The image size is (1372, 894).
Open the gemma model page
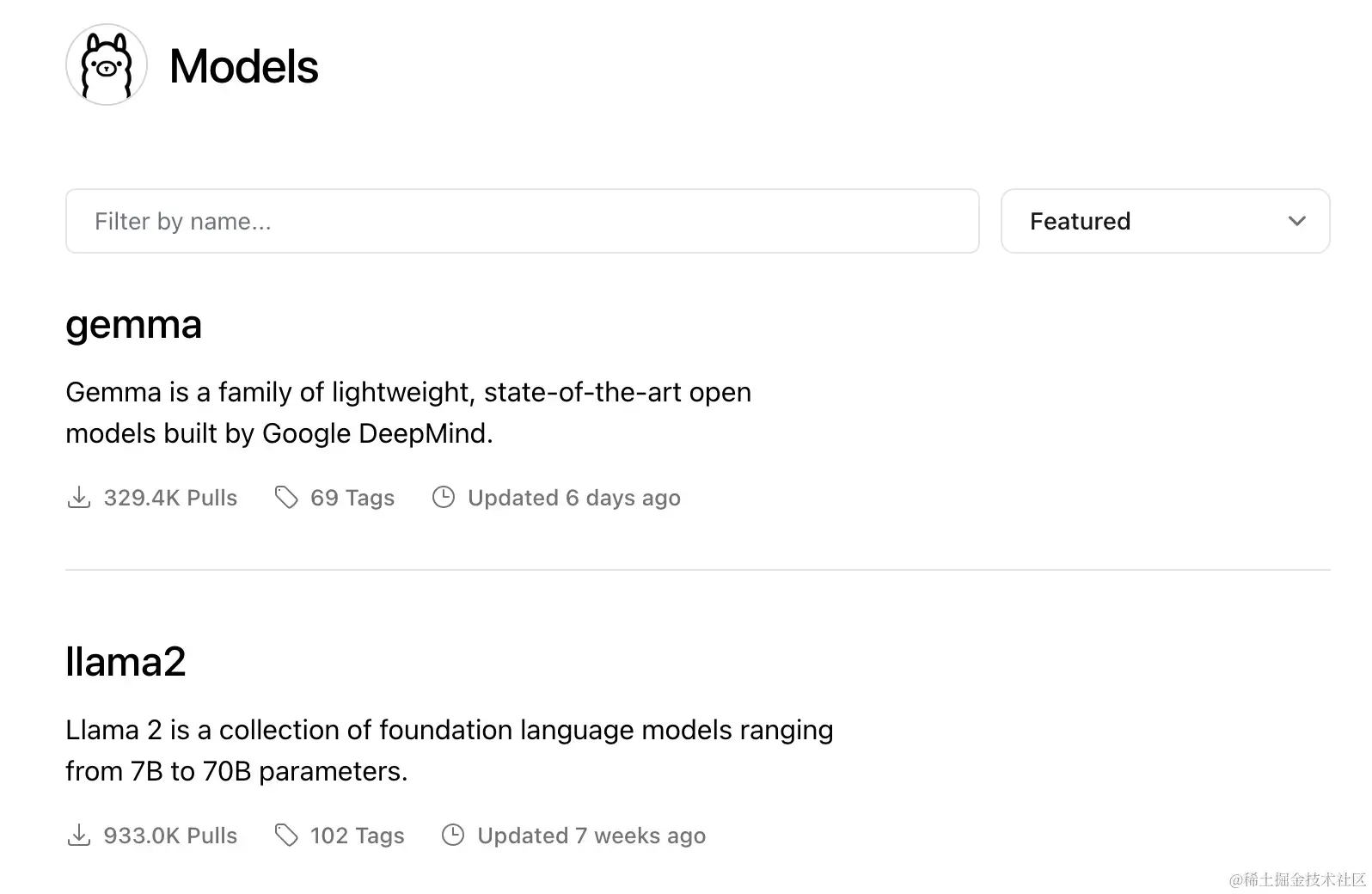point(134,325)
